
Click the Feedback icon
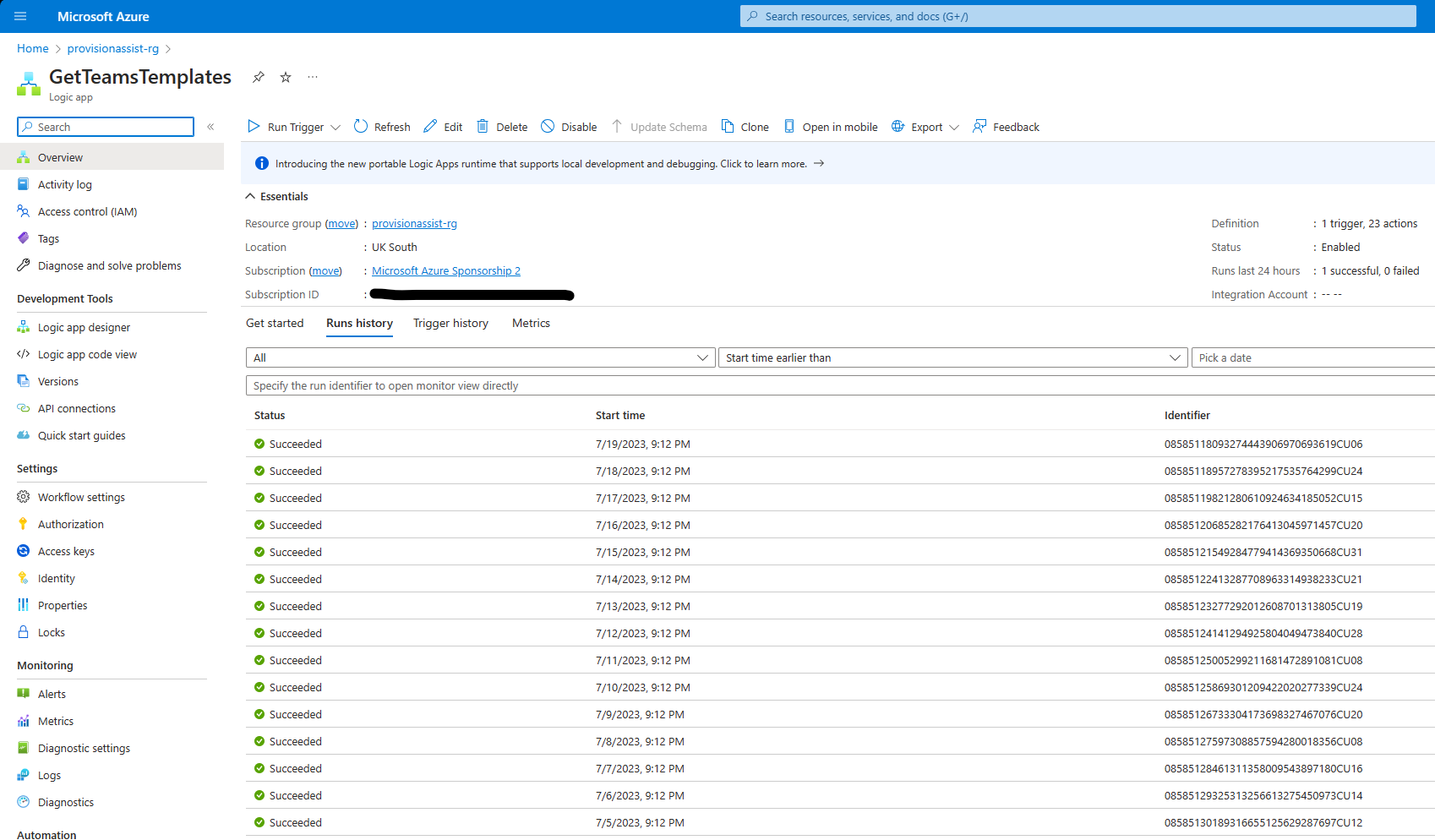pyautogui.click(x=979, y=127)
